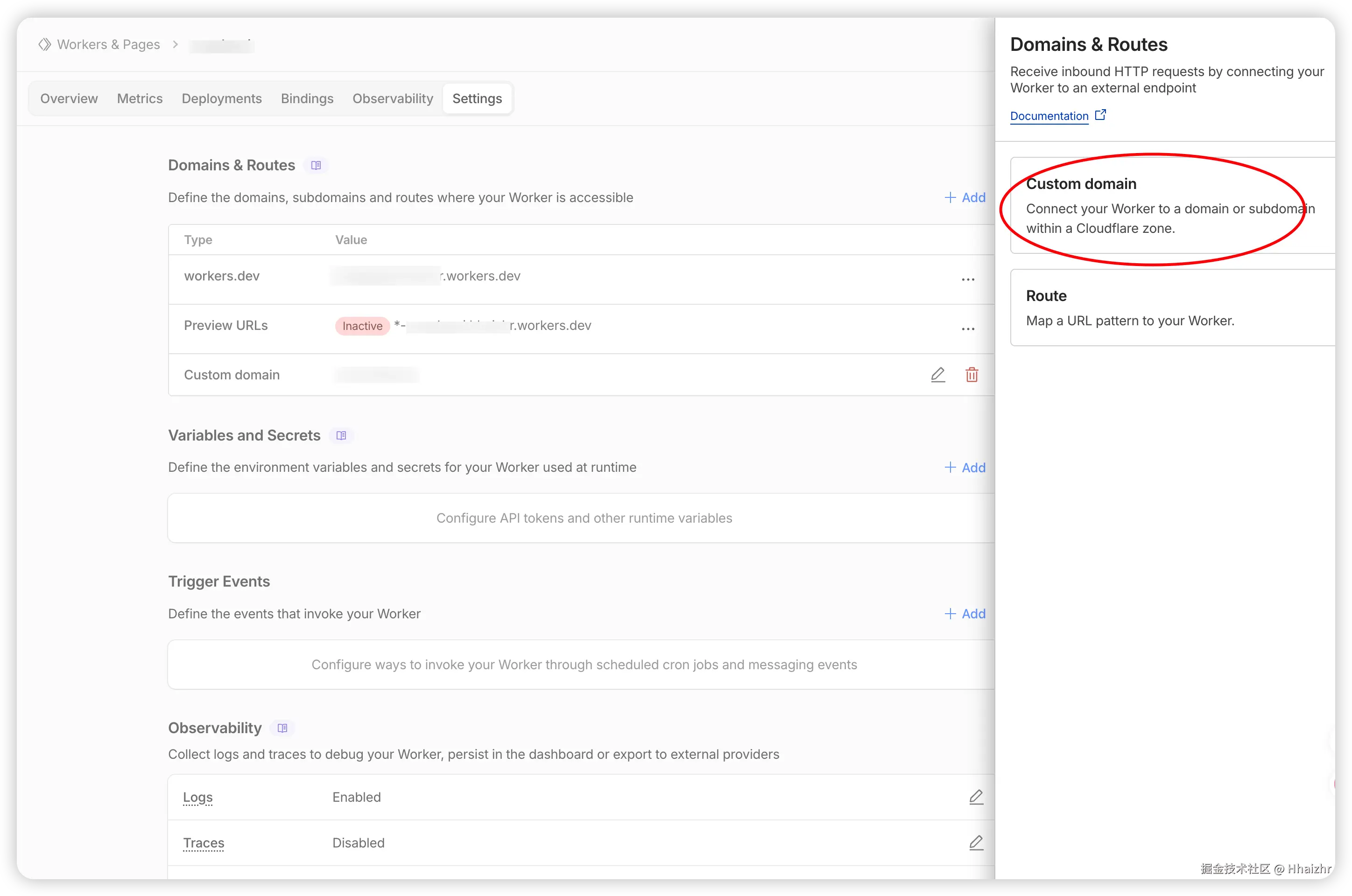Viewport: 1352px width, 896px height.
Task: Delete the custom domain with the trash icon
Action: [972, 375]
